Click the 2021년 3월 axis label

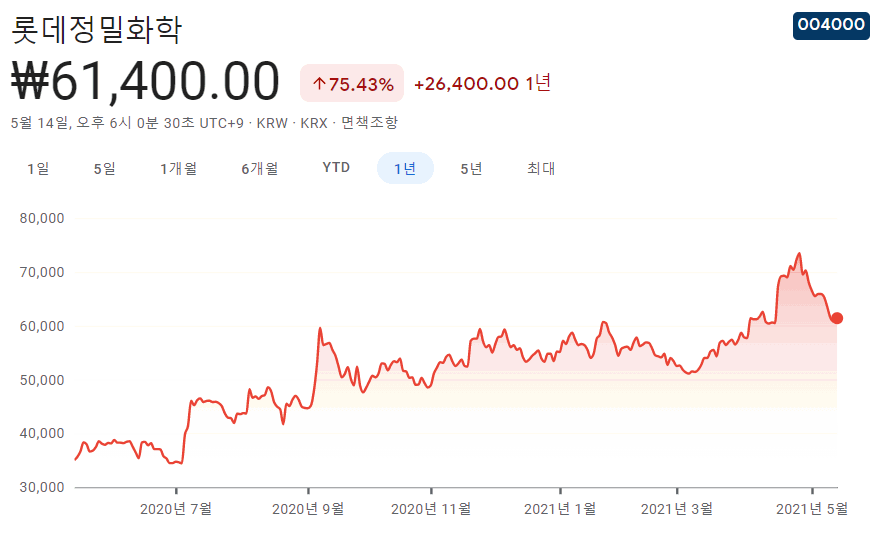(677, 509)
